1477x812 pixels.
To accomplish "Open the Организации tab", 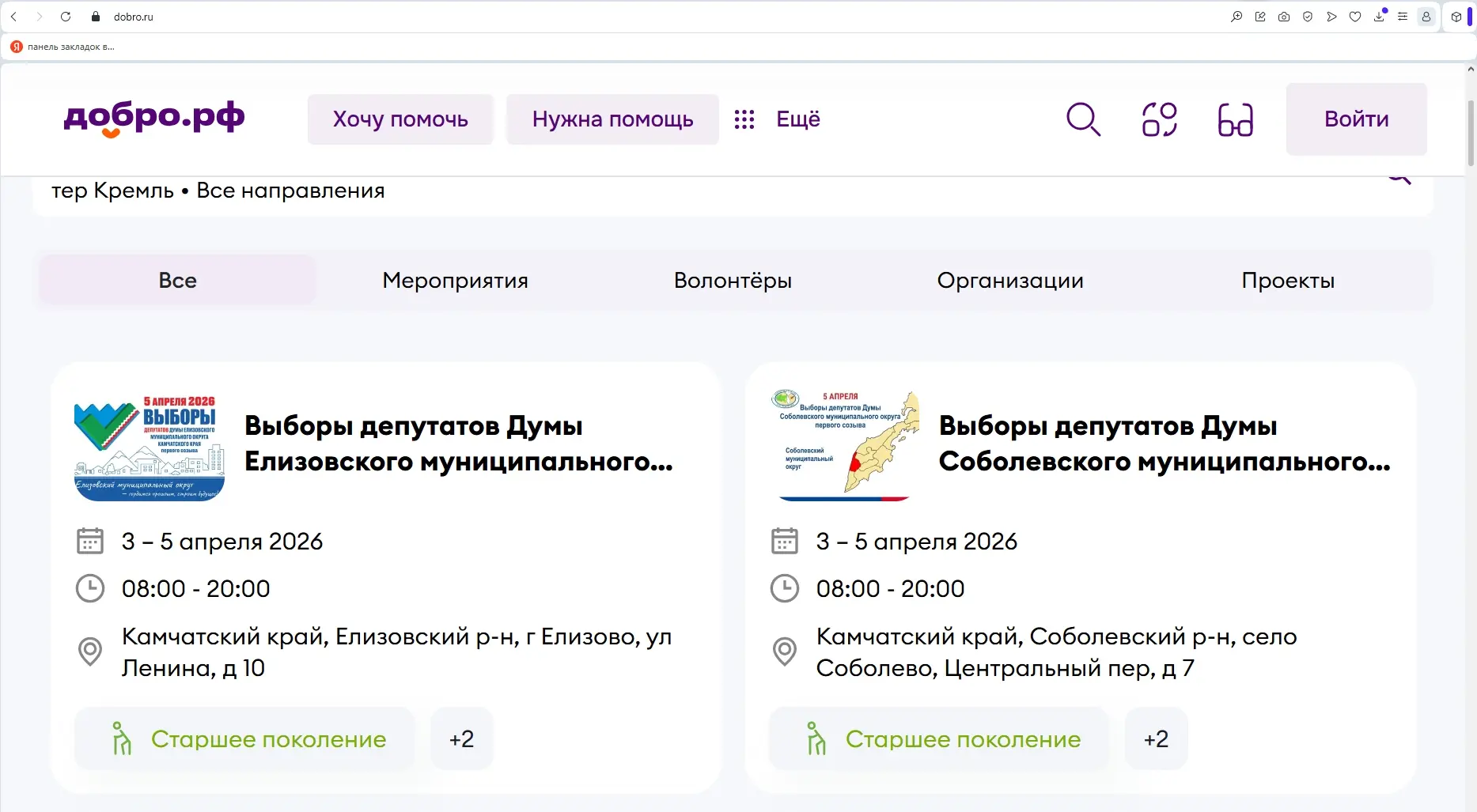I will point(1010,281).
